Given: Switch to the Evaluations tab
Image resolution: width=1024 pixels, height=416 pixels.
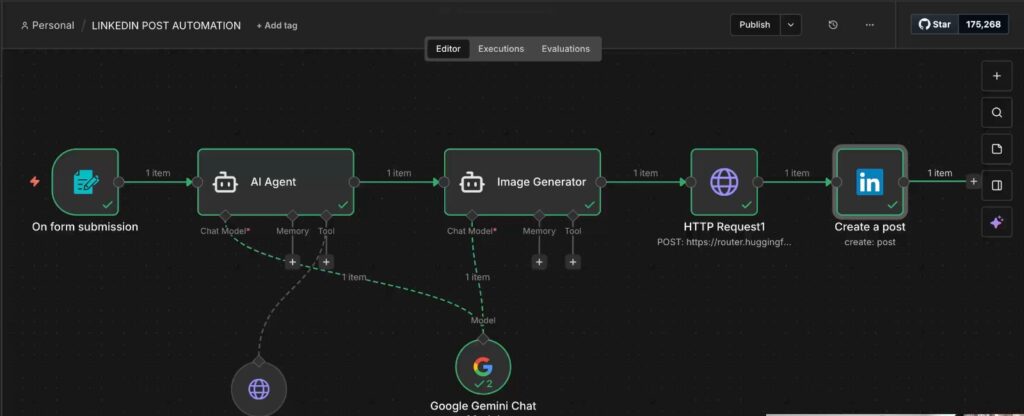Looking at the screenshot, I should [x=565, y=48].
